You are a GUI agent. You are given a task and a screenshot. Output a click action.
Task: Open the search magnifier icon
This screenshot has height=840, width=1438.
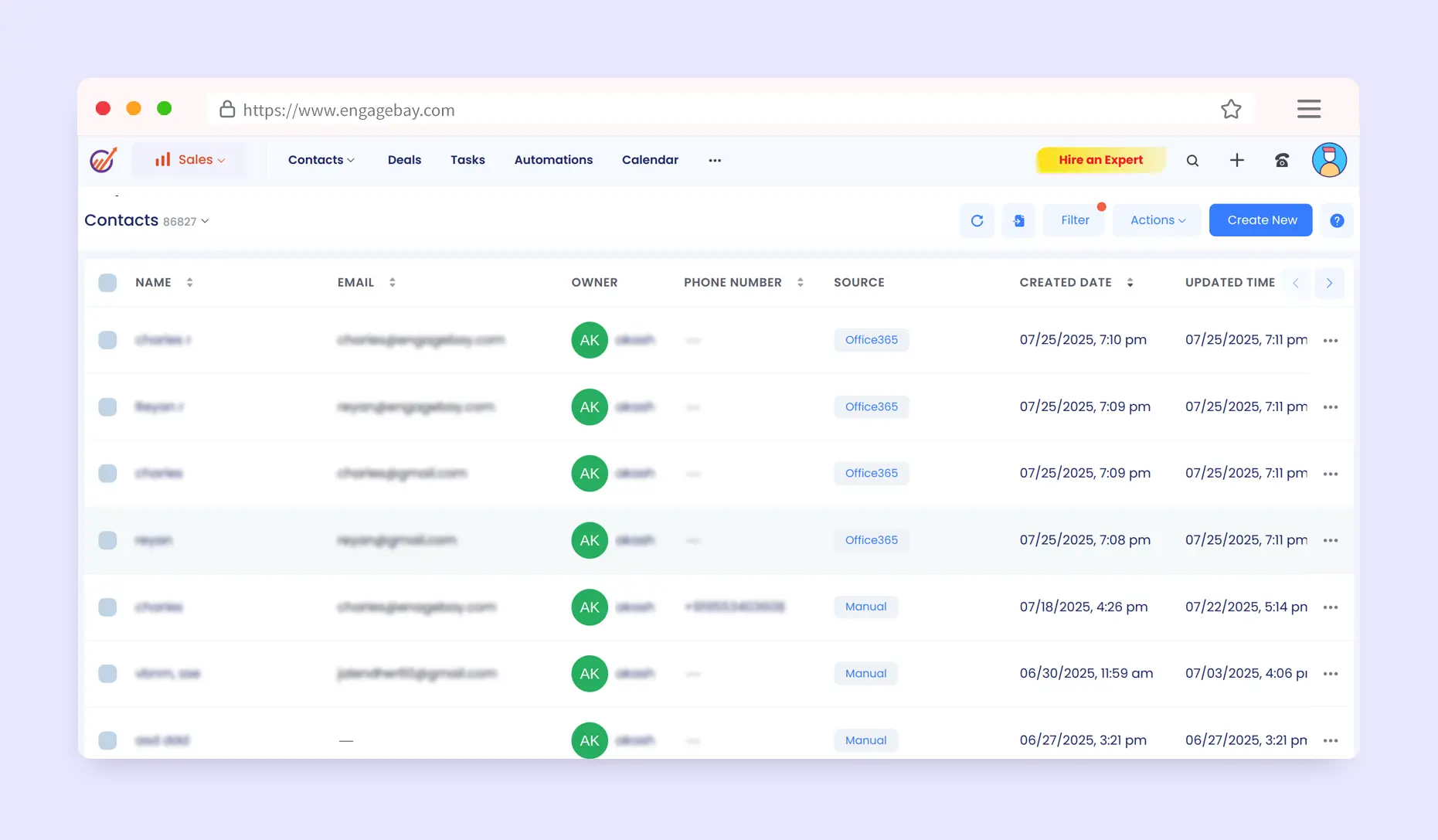1192,161
